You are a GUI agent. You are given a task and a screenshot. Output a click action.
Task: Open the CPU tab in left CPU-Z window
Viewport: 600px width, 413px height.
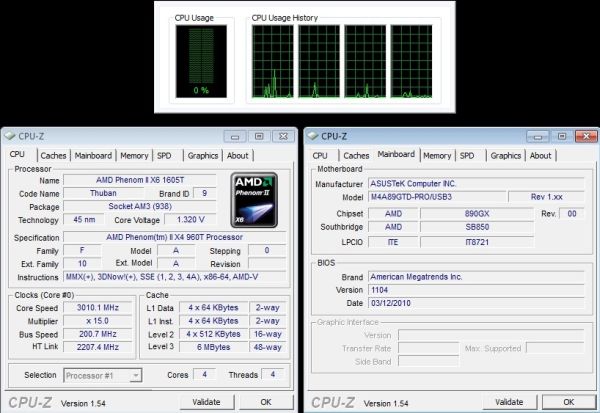[x=17, y=154]
